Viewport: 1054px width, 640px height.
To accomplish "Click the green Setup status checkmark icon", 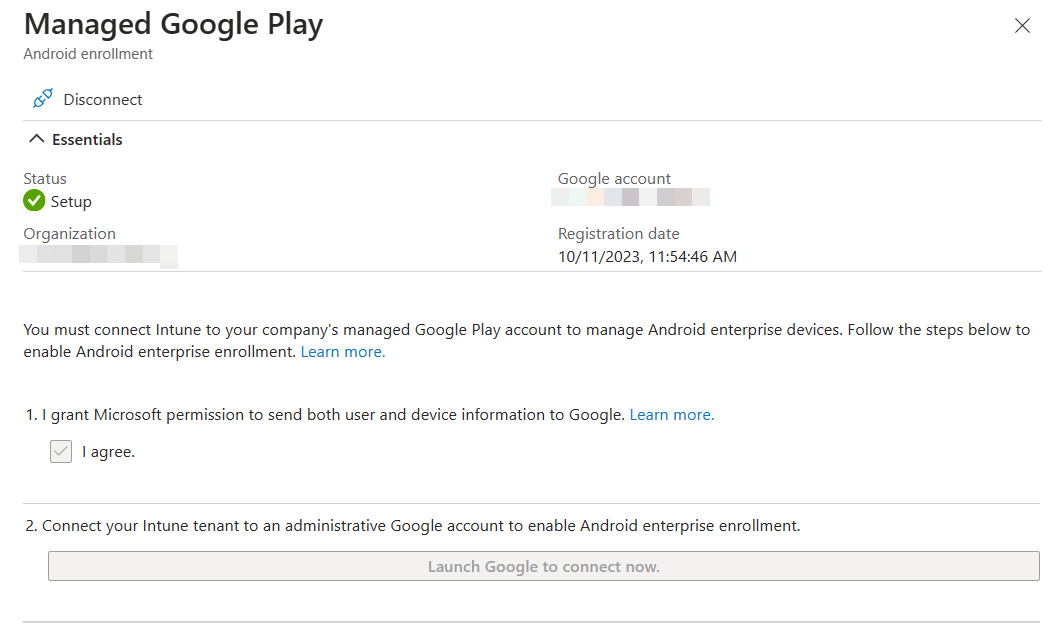I will pyautogui.click(x=33, y=201).
